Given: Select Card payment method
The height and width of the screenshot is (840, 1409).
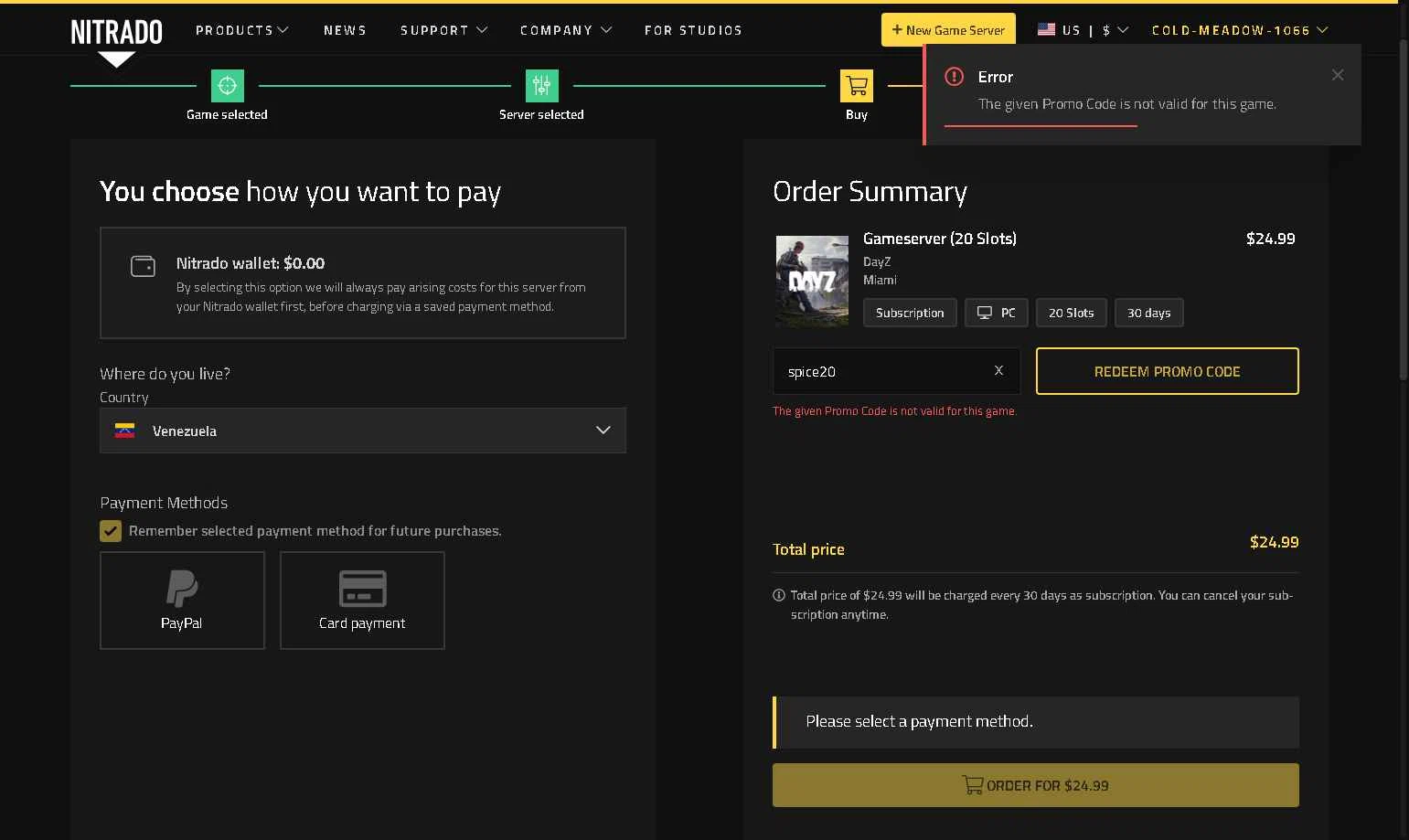Looking at the screenshot, I should (x=362, y=601).
